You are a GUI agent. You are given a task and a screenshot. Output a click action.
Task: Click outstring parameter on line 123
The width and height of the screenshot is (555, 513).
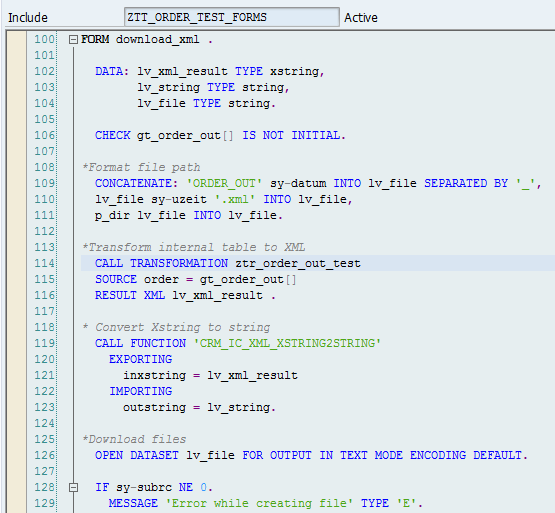pyautogui.click(x=154, y=407)
